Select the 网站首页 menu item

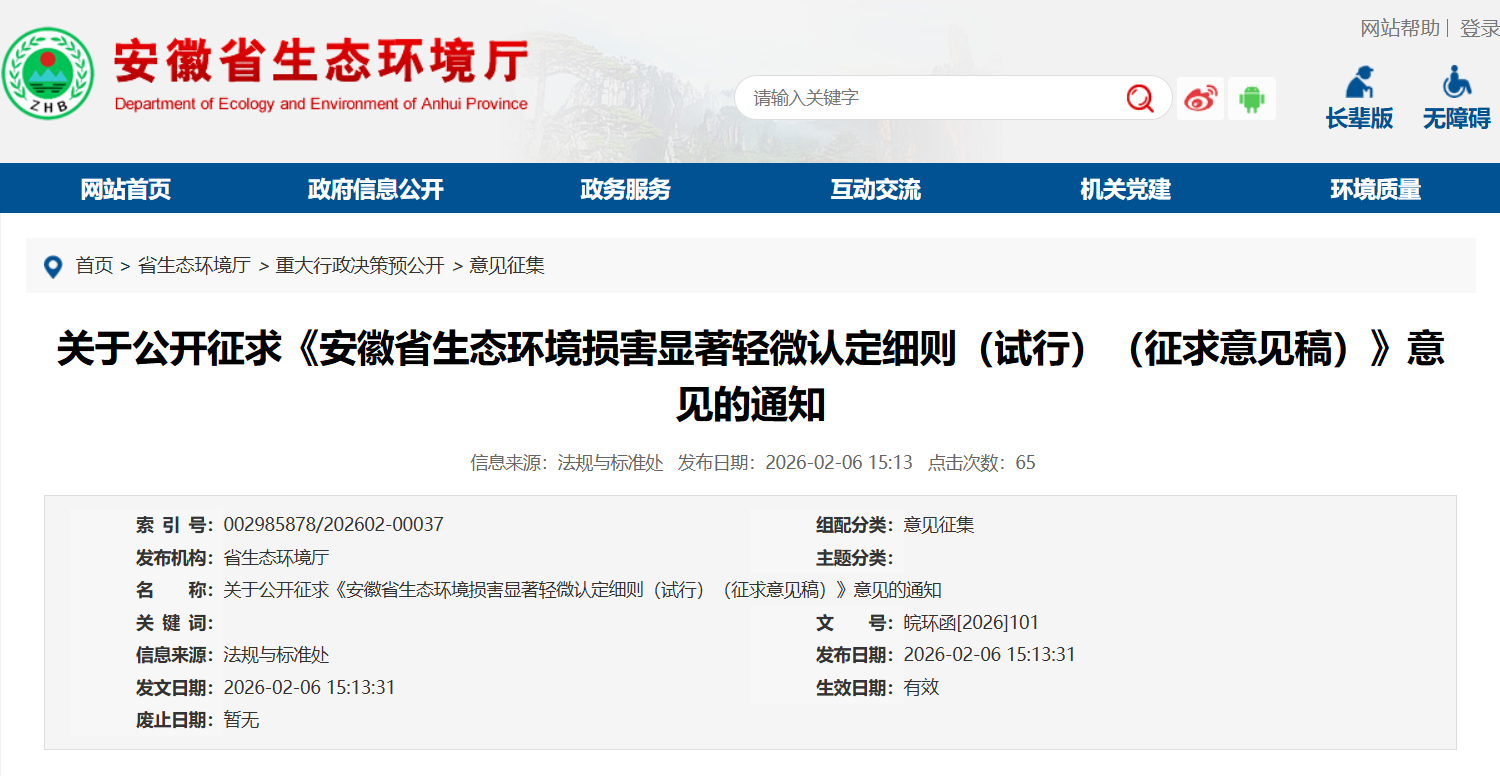(x=124, y=188)
